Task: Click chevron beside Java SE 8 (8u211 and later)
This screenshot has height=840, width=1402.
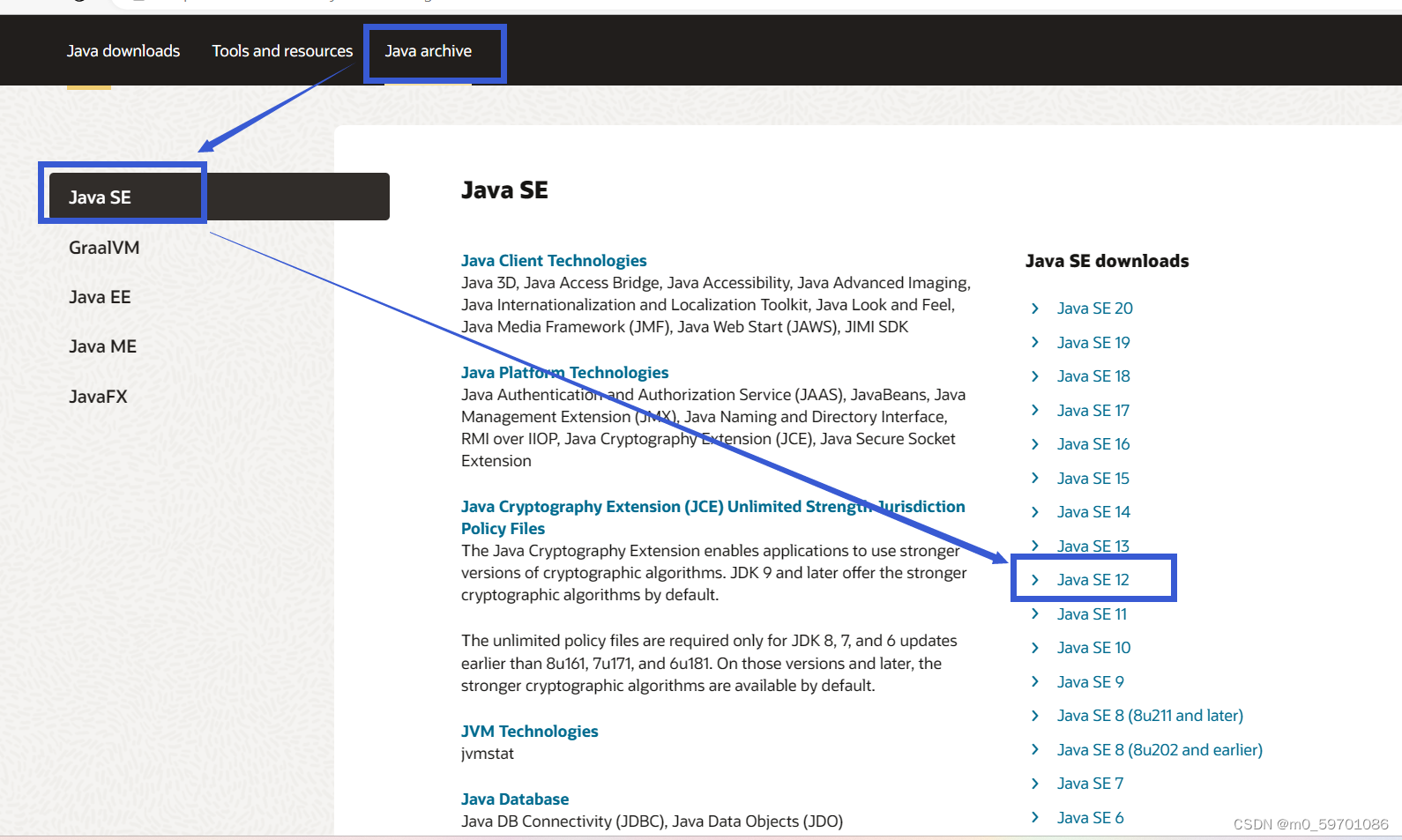Action: [x=1035, y=716]
